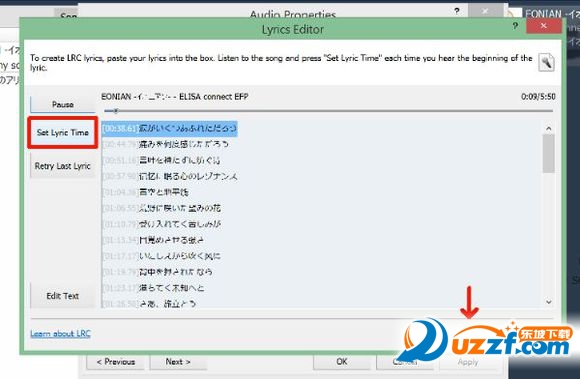The height and width of the screenshot is (379, 580).
Task: Close the Lyrics Editor window
Action: coord(543,26)
